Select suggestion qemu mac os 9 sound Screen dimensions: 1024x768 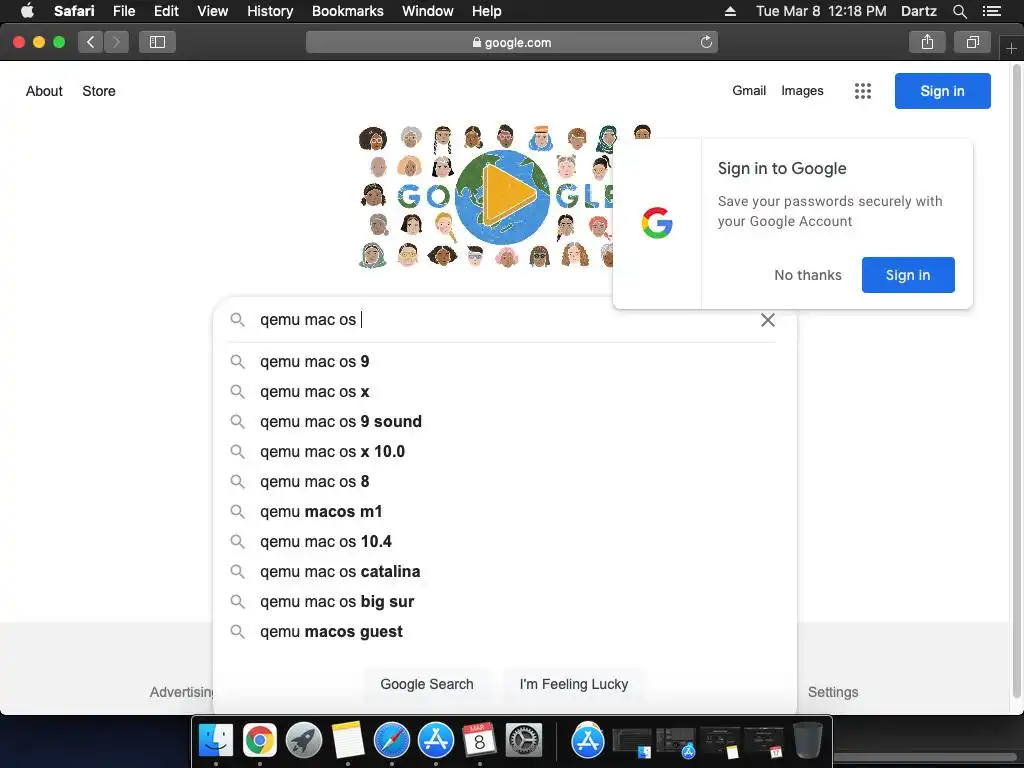tap(503, 421)
